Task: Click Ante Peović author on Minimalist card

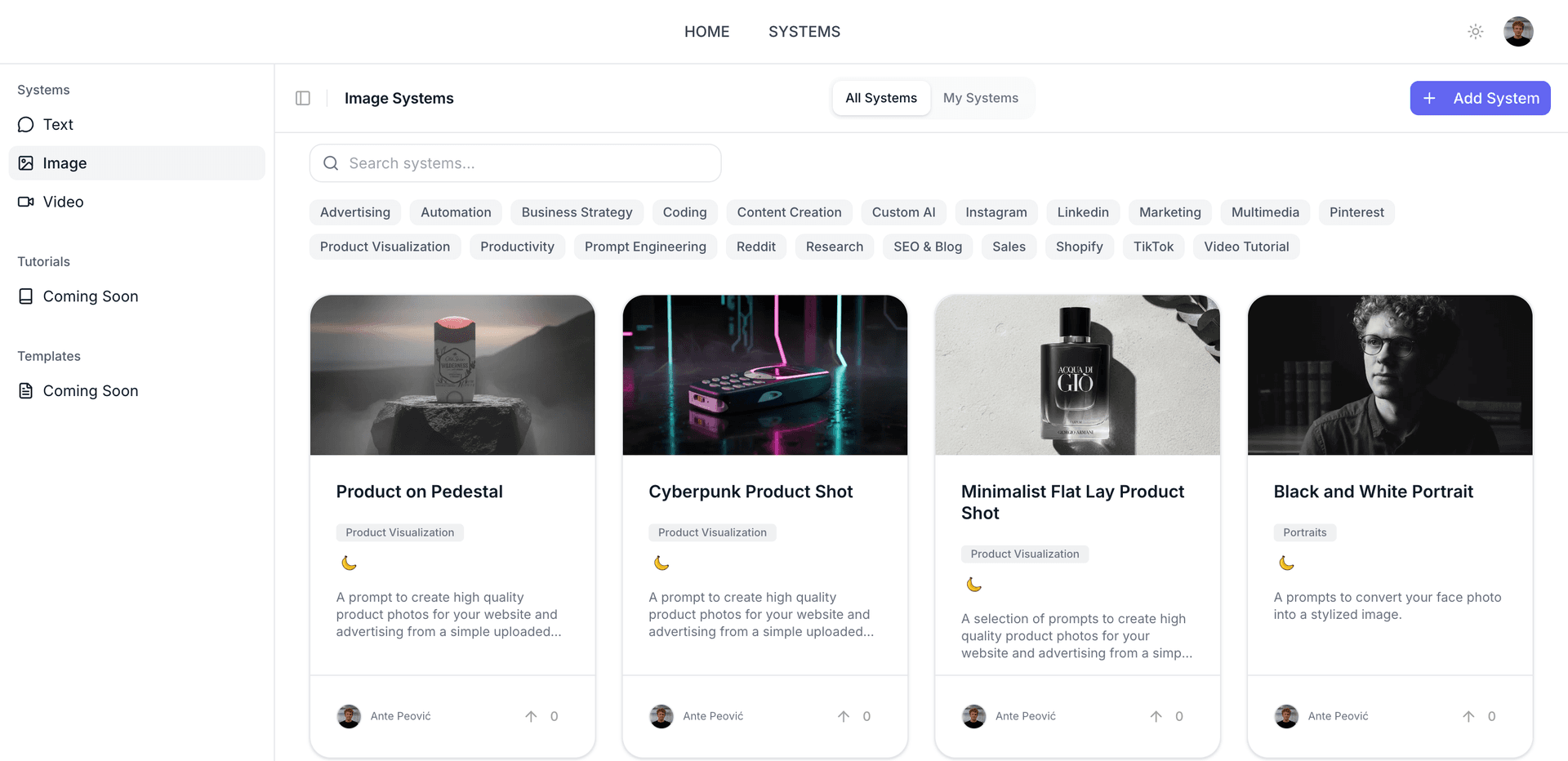Action: pyautogui.click(x=1025, y=716)
